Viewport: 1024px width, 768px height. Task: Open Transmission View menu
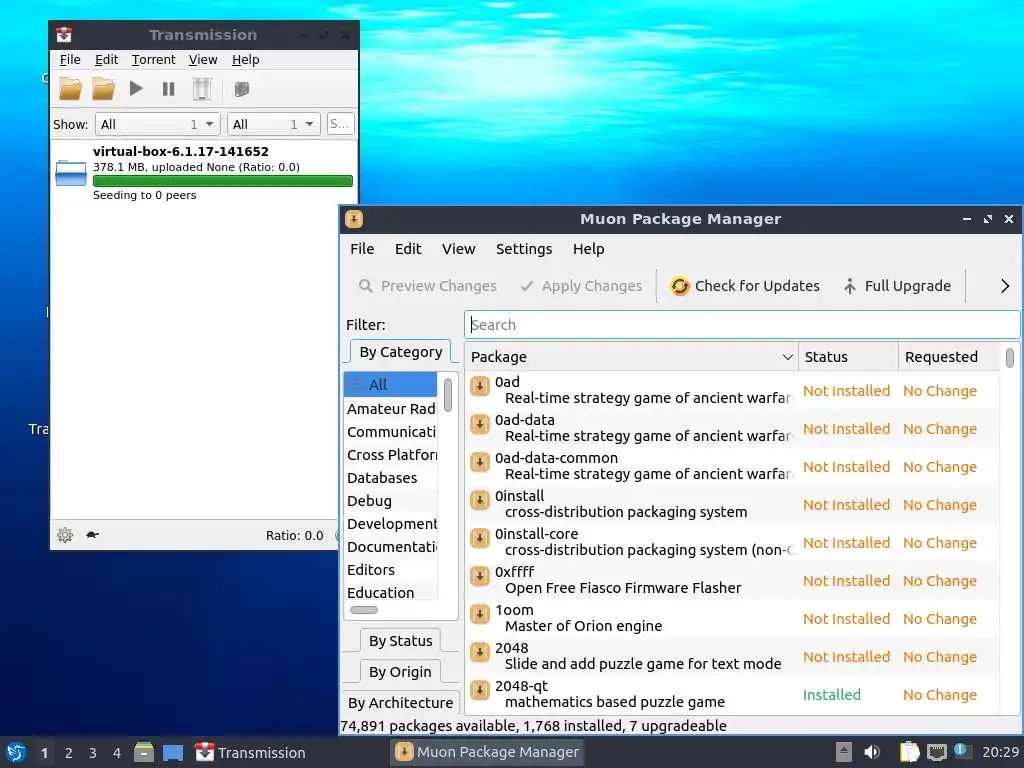click(x=203, y=59)
